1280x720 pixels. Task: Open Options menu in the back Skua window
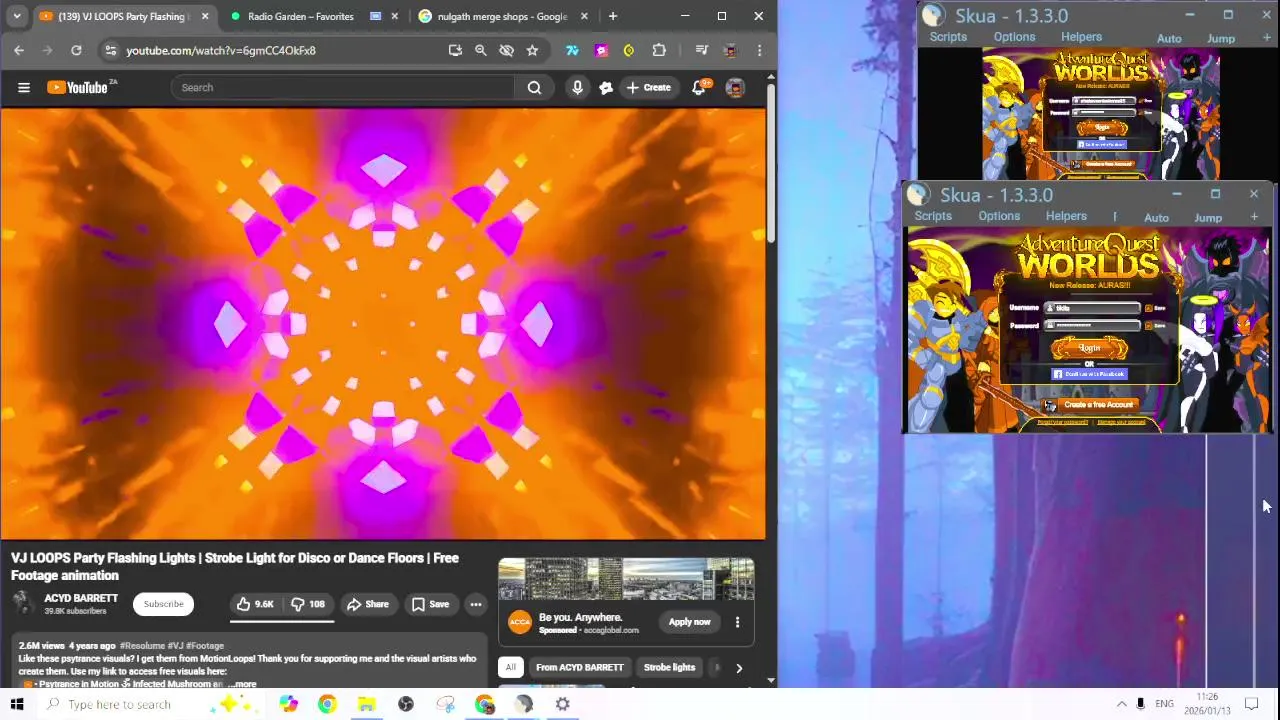click(x=1014, y=37)
